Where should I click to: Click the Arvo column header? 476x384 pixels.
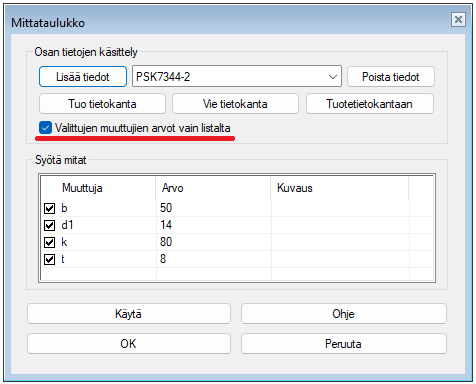coord(213,188)
